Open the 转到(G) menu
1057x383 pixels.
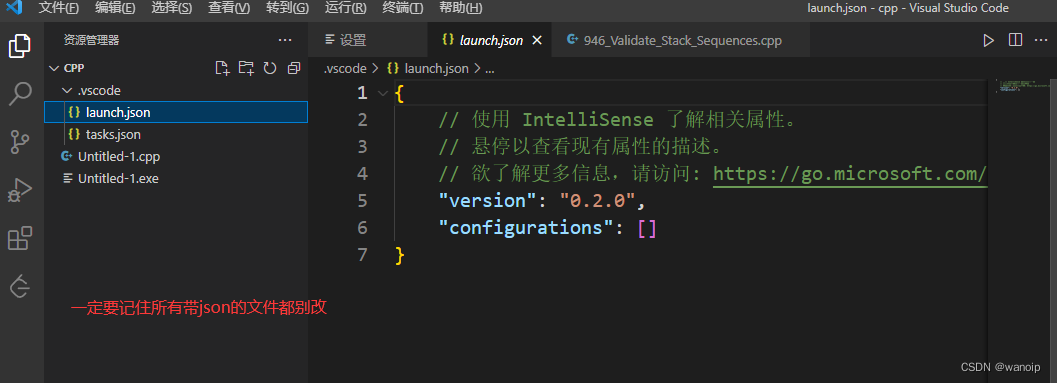point(287,8)
